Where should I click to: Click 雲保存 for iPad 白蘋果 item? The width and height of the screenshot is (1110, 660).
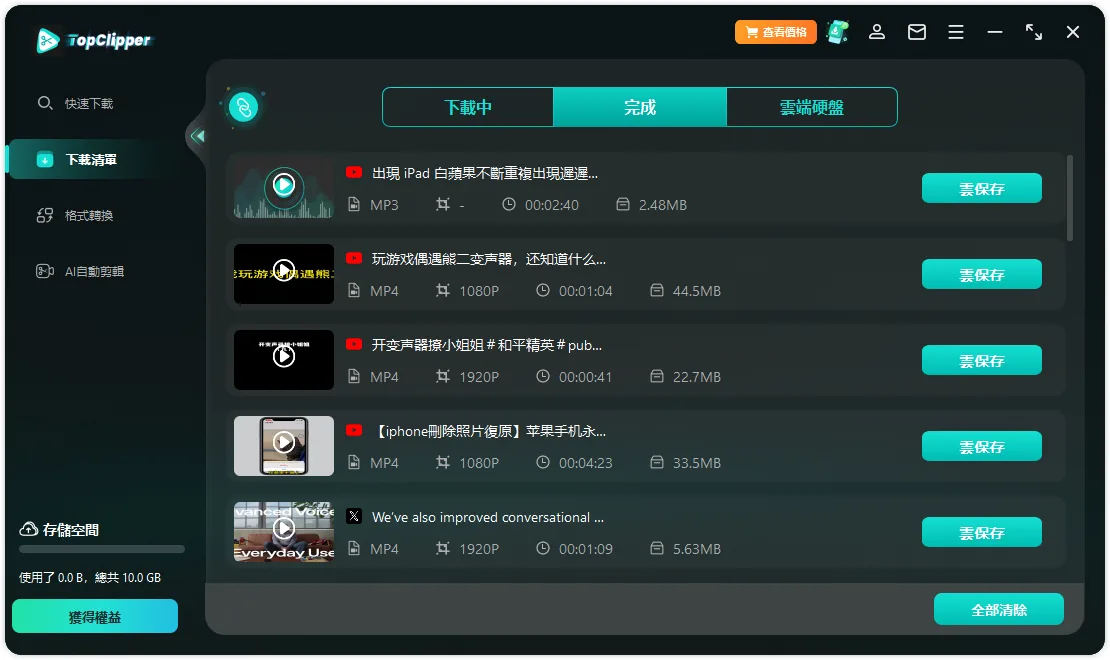point(982,188)
